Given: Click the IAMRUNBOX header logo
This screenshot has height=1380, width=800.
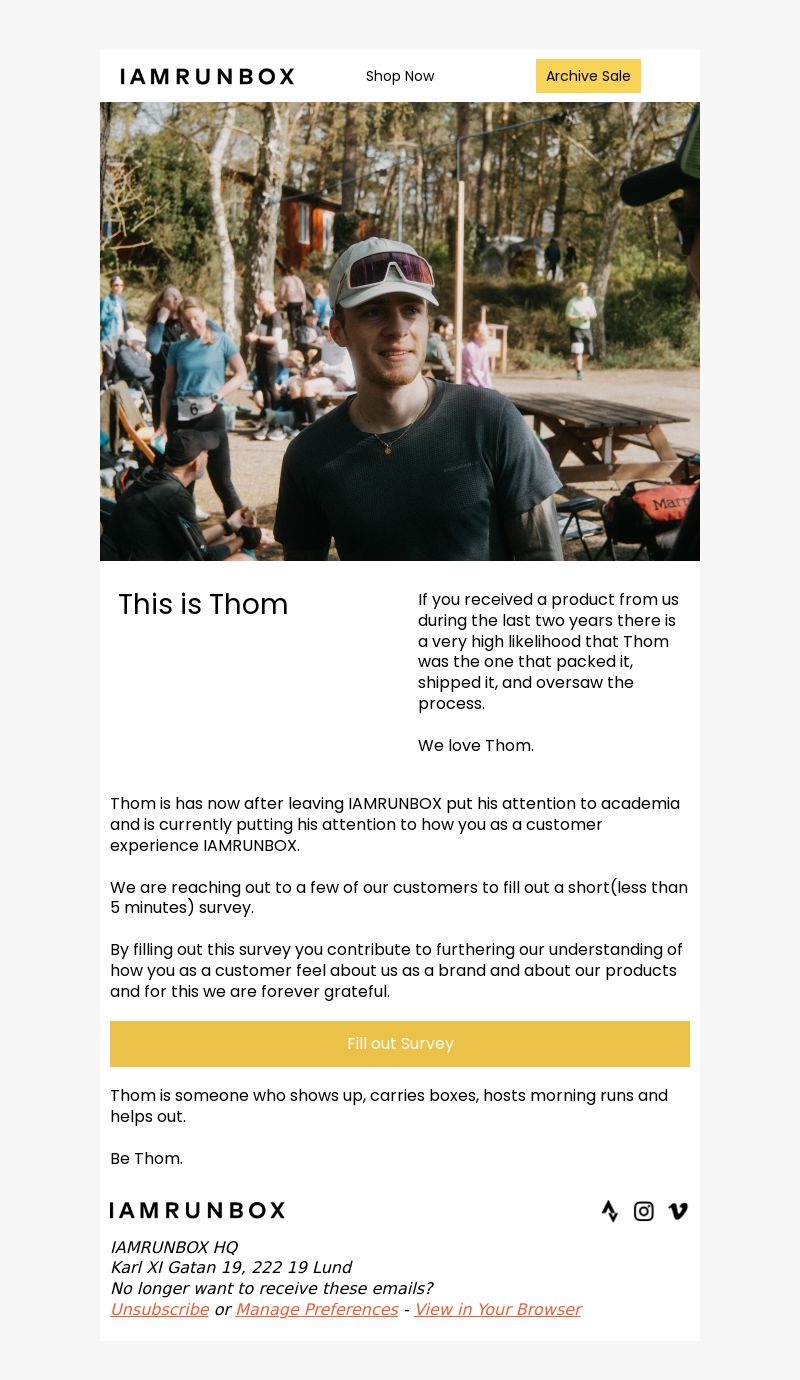Looking at the screenshot, I should coord(207,76).
